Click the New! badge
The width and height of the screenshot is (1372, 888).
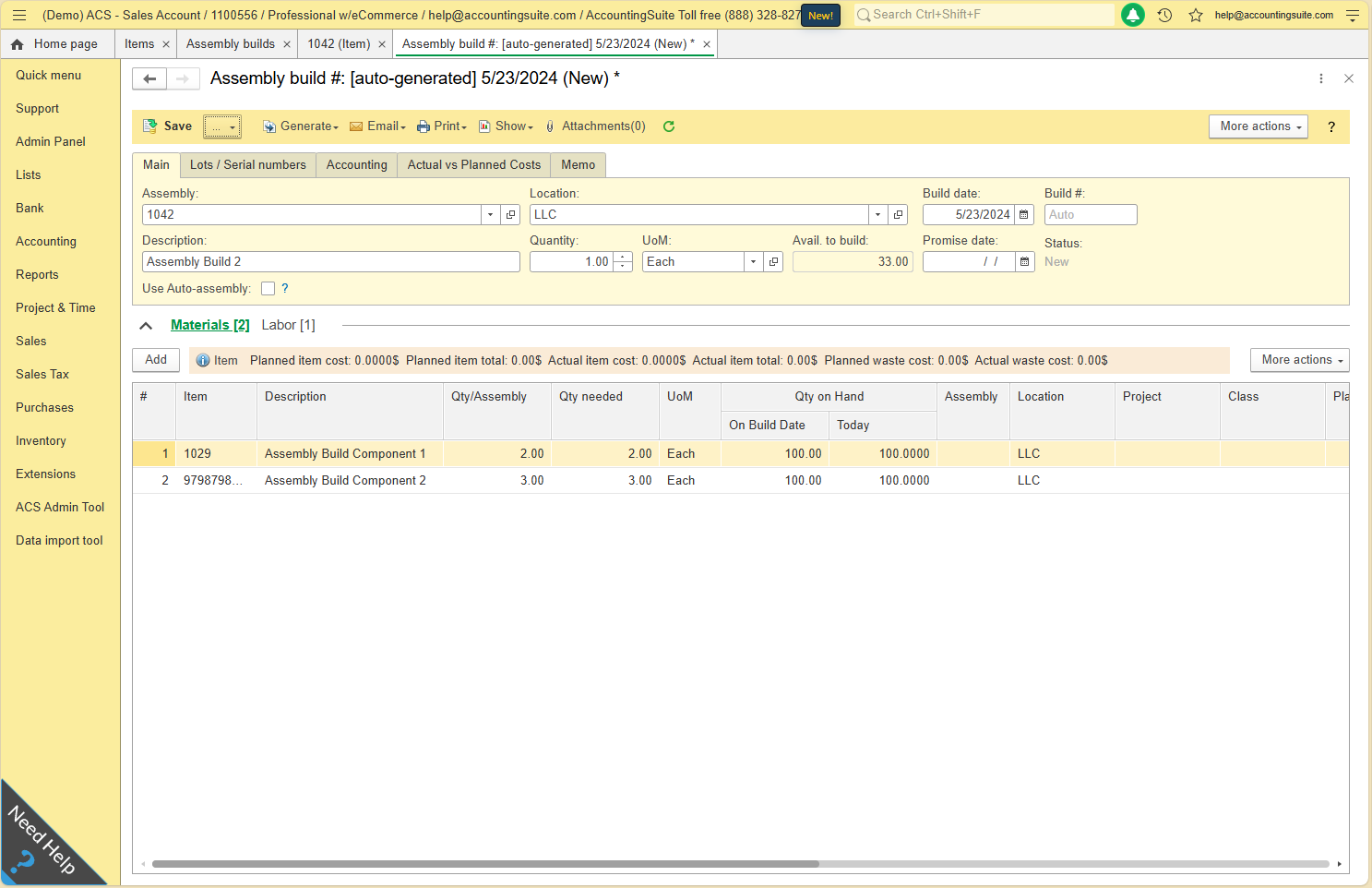(x=820, y=16)
